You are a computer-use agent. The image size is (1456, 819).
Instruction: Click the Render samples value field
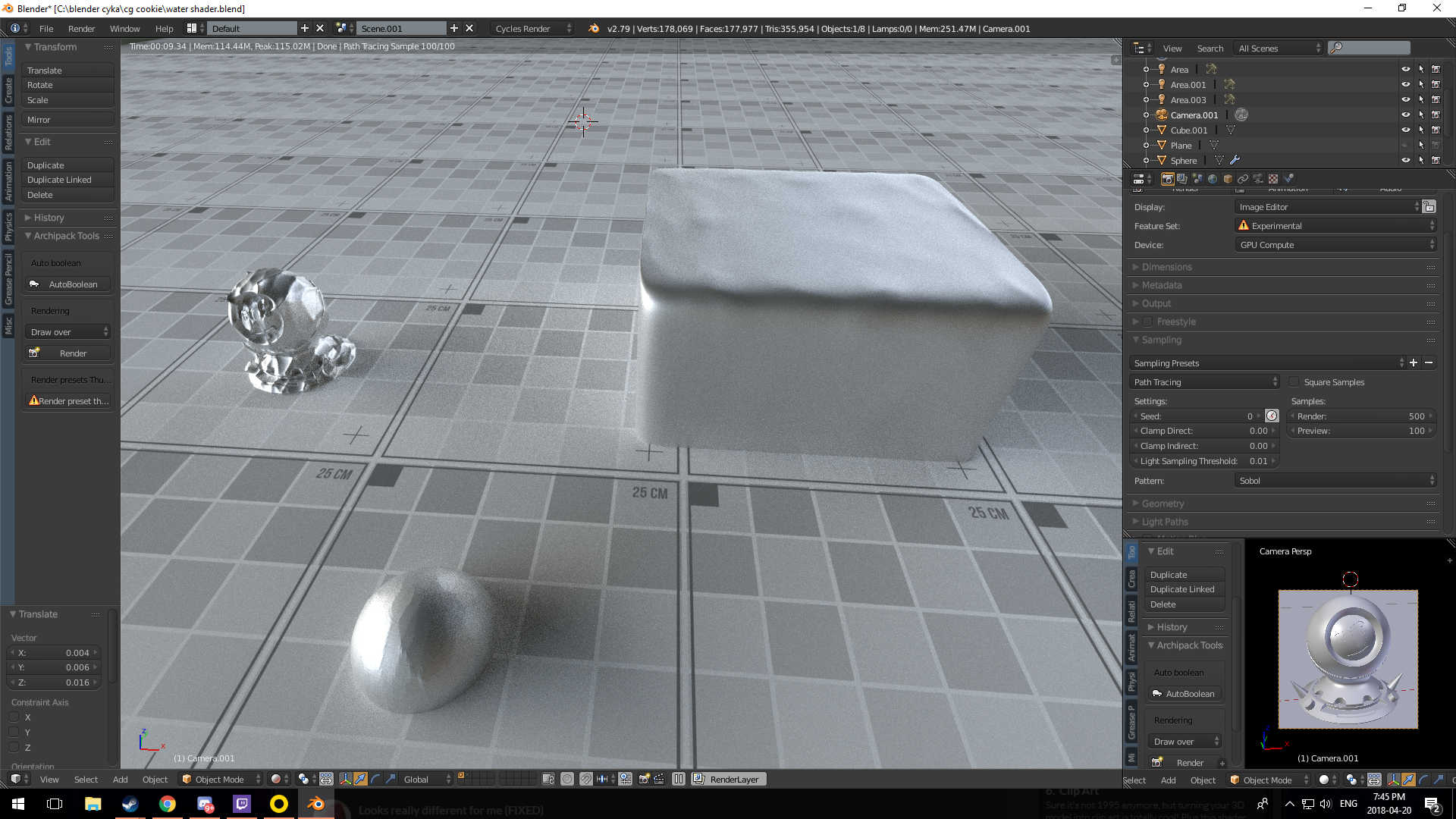tap(1362, 416)
